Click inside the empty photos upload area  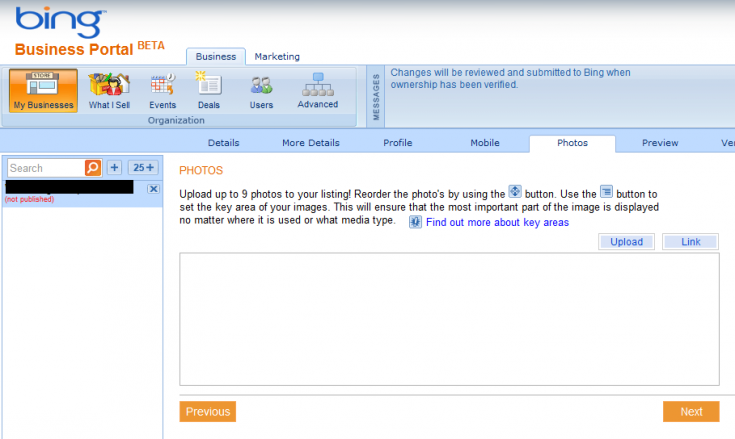pos(449,319)
